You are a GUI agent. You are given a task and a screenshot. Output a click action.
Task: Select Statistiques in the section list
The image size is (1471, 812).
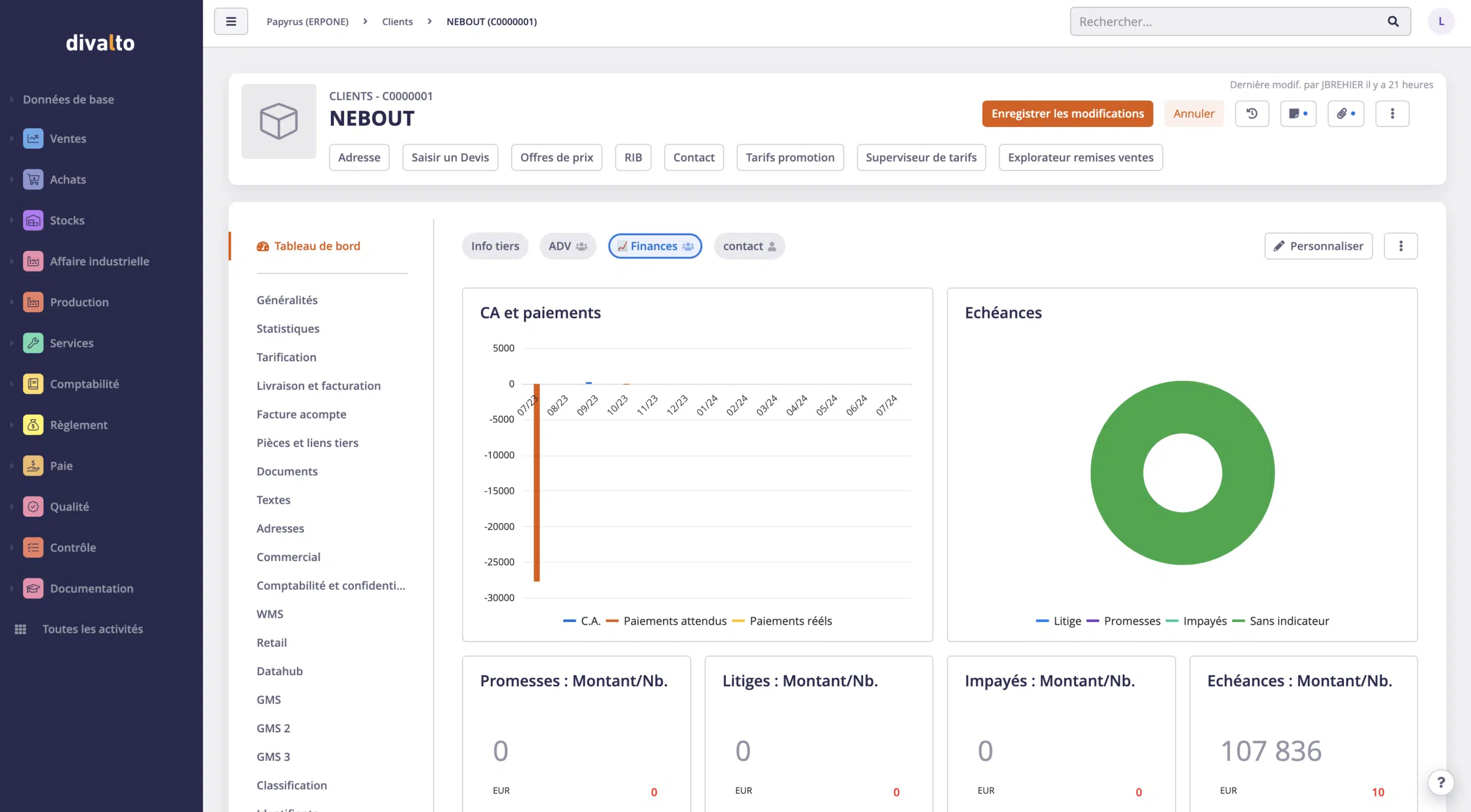point(287,328)
